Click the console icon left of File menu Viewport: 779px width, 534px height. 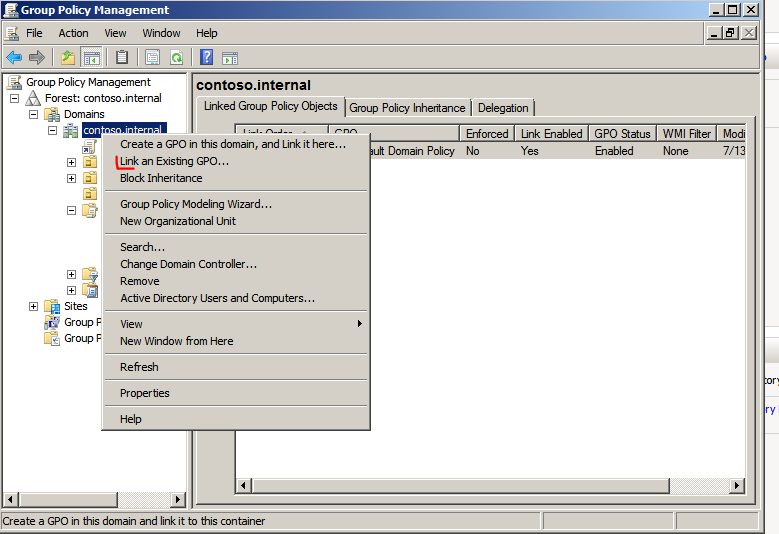(12, 33)
